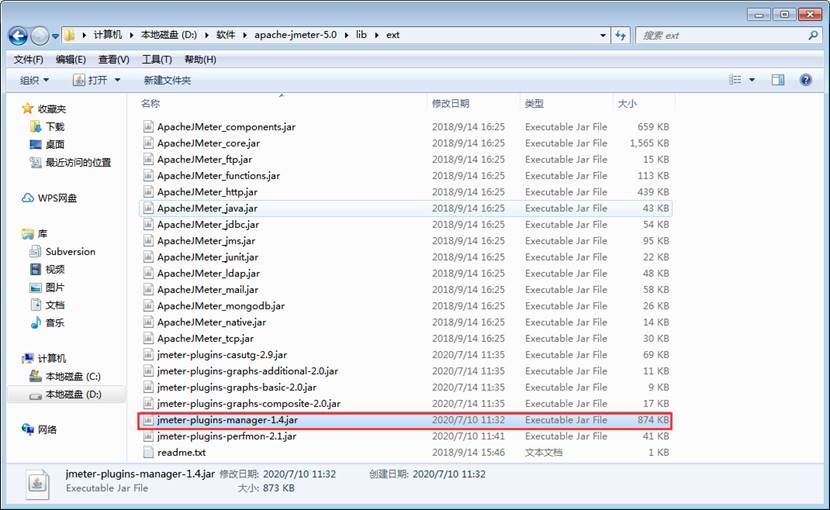The image size is (830, 510).
Task: Open the address bar history dropdown
Action: [603, 35]
